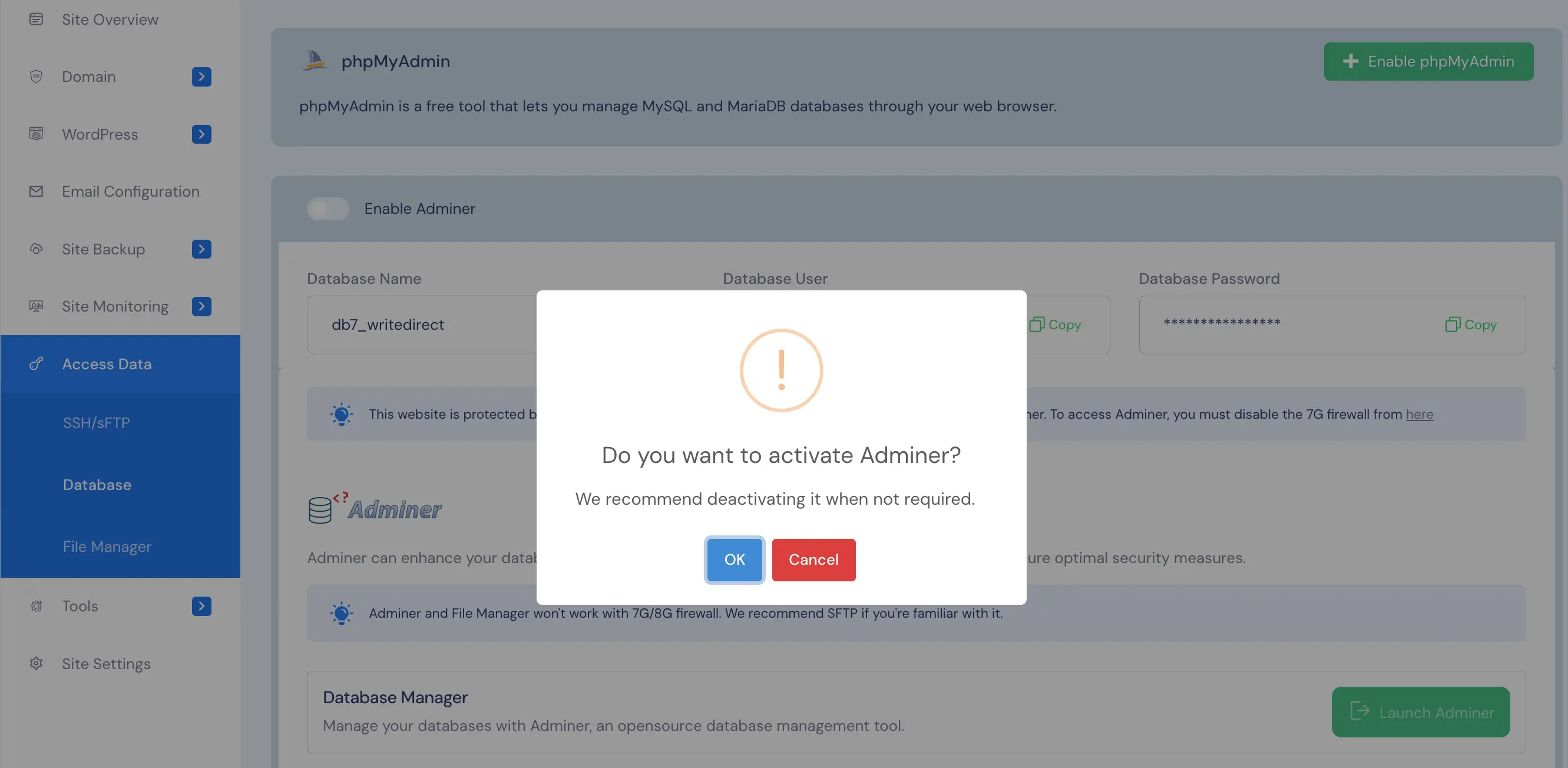Toggle the Enable Adminer switch

point(328,208)
